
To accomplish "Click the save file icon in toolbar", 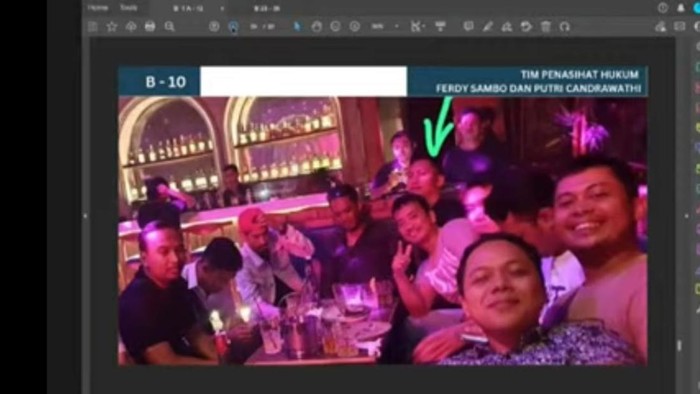I will pyautogui.click(x=92, y=27).
